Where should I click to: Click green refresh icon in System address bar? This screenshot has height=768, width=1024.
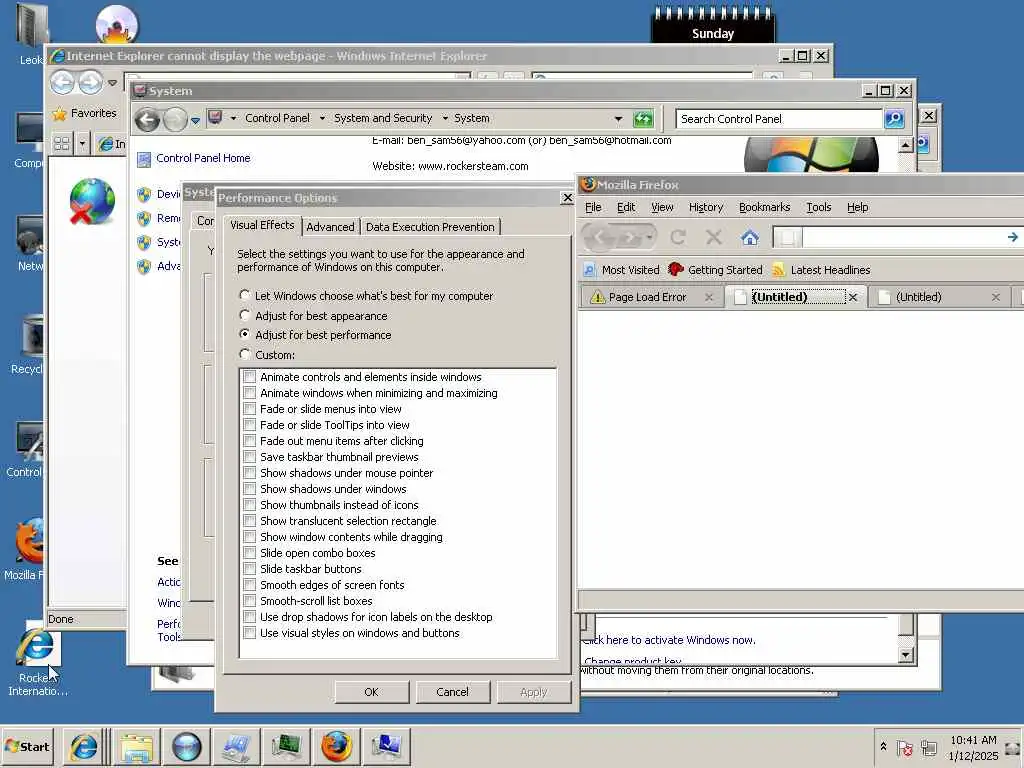coord(643,119)
